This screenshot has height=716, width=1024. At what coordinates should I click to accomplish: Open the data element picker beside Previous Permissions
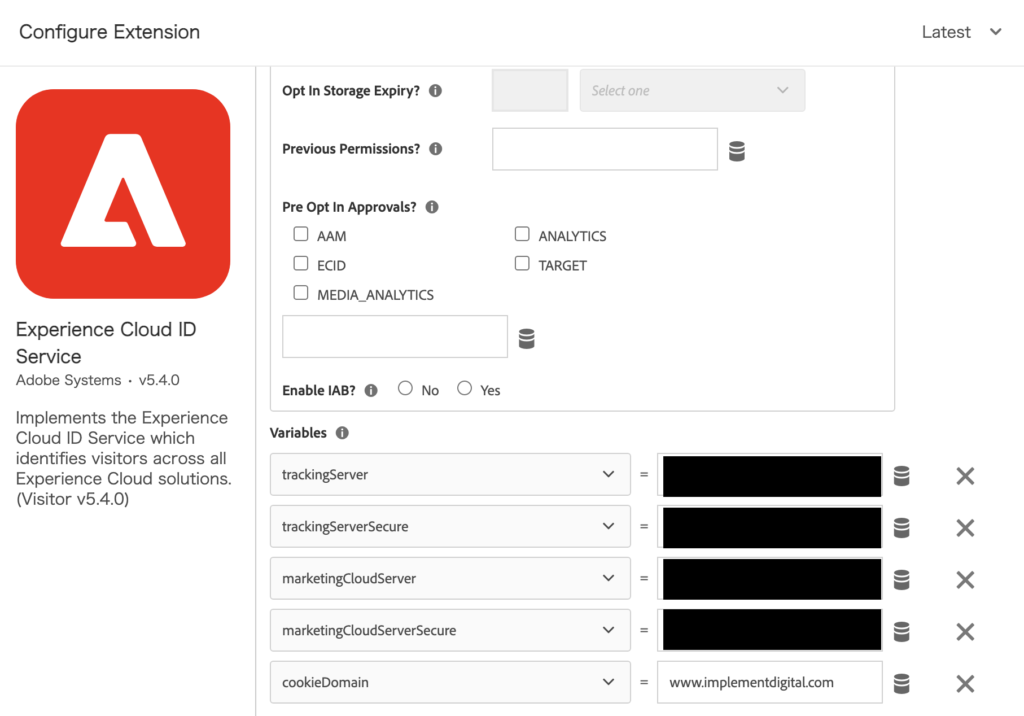737,150
